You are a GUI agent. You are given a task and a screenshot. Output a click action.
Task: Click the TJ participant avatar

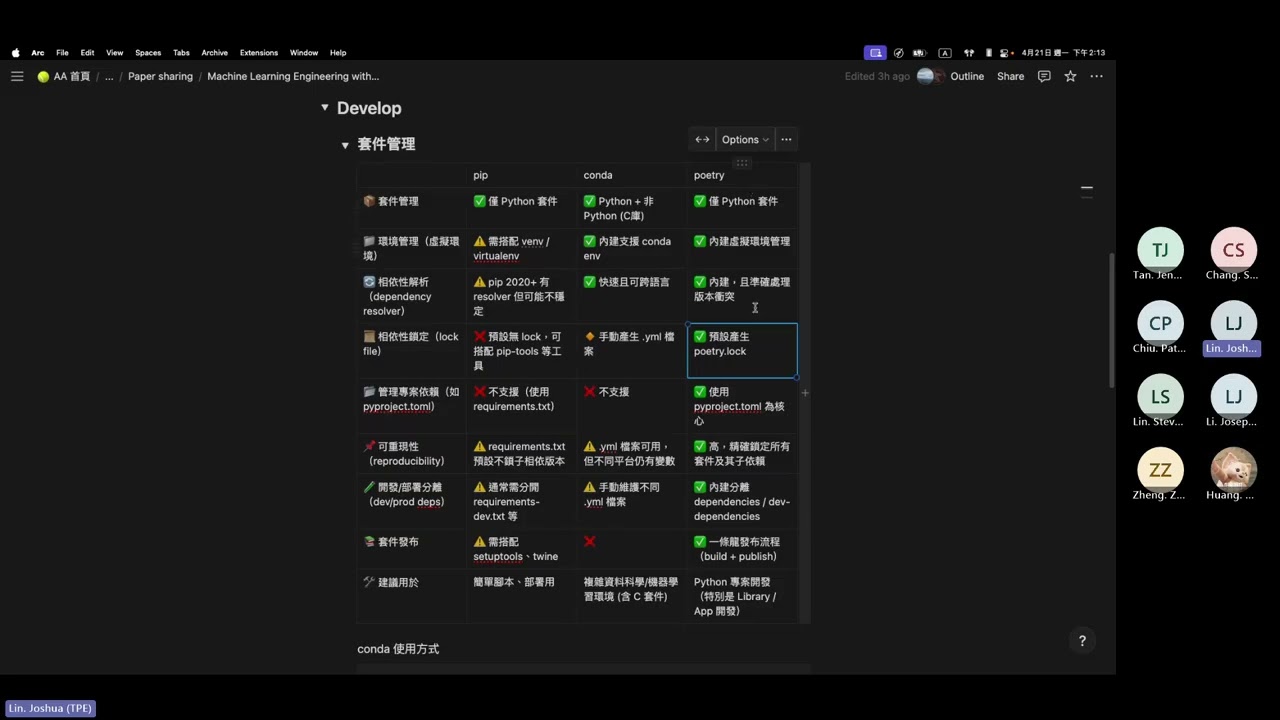[x=1160, y=250]
